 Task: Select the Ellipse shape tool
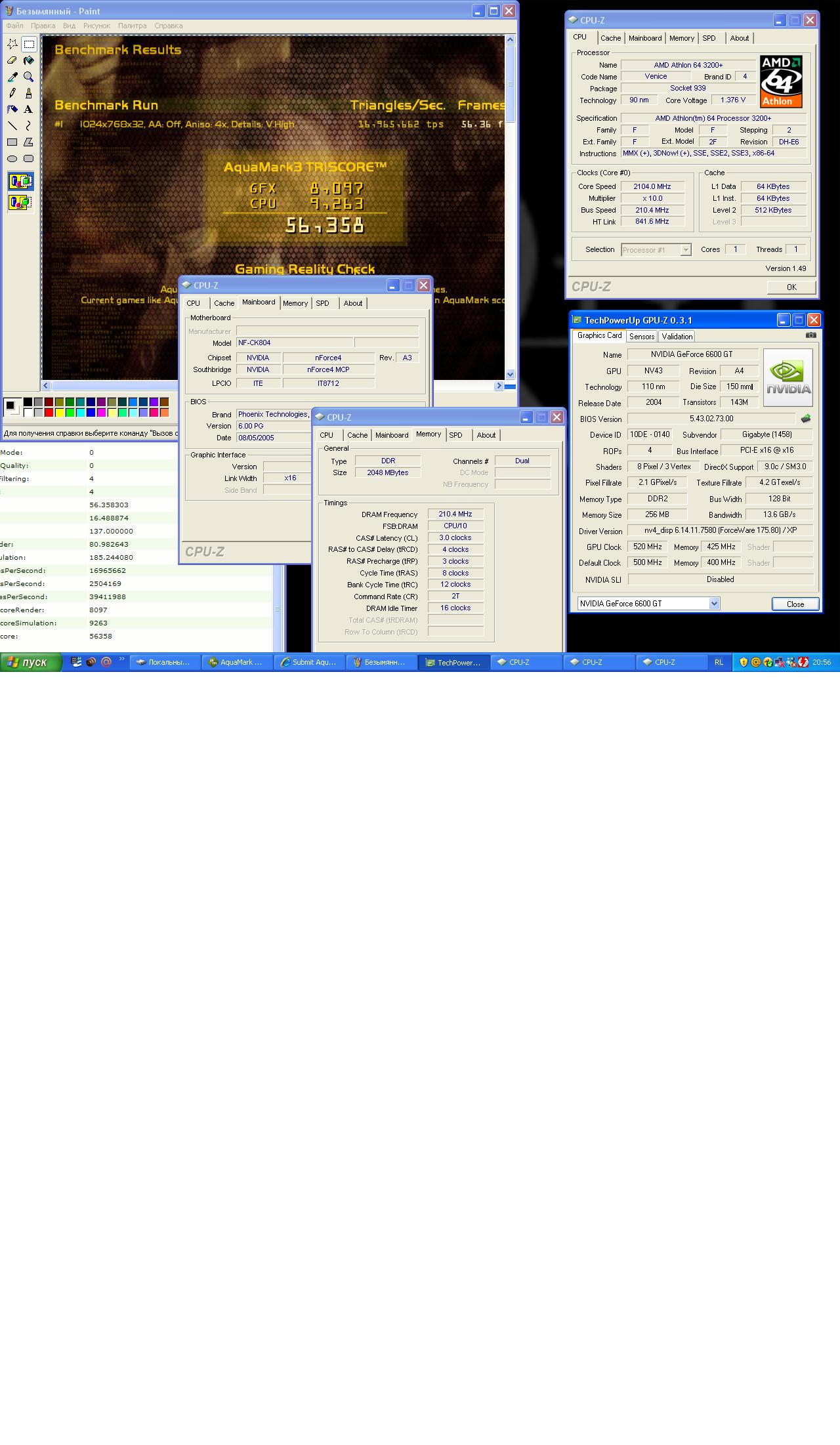[12, 159]
